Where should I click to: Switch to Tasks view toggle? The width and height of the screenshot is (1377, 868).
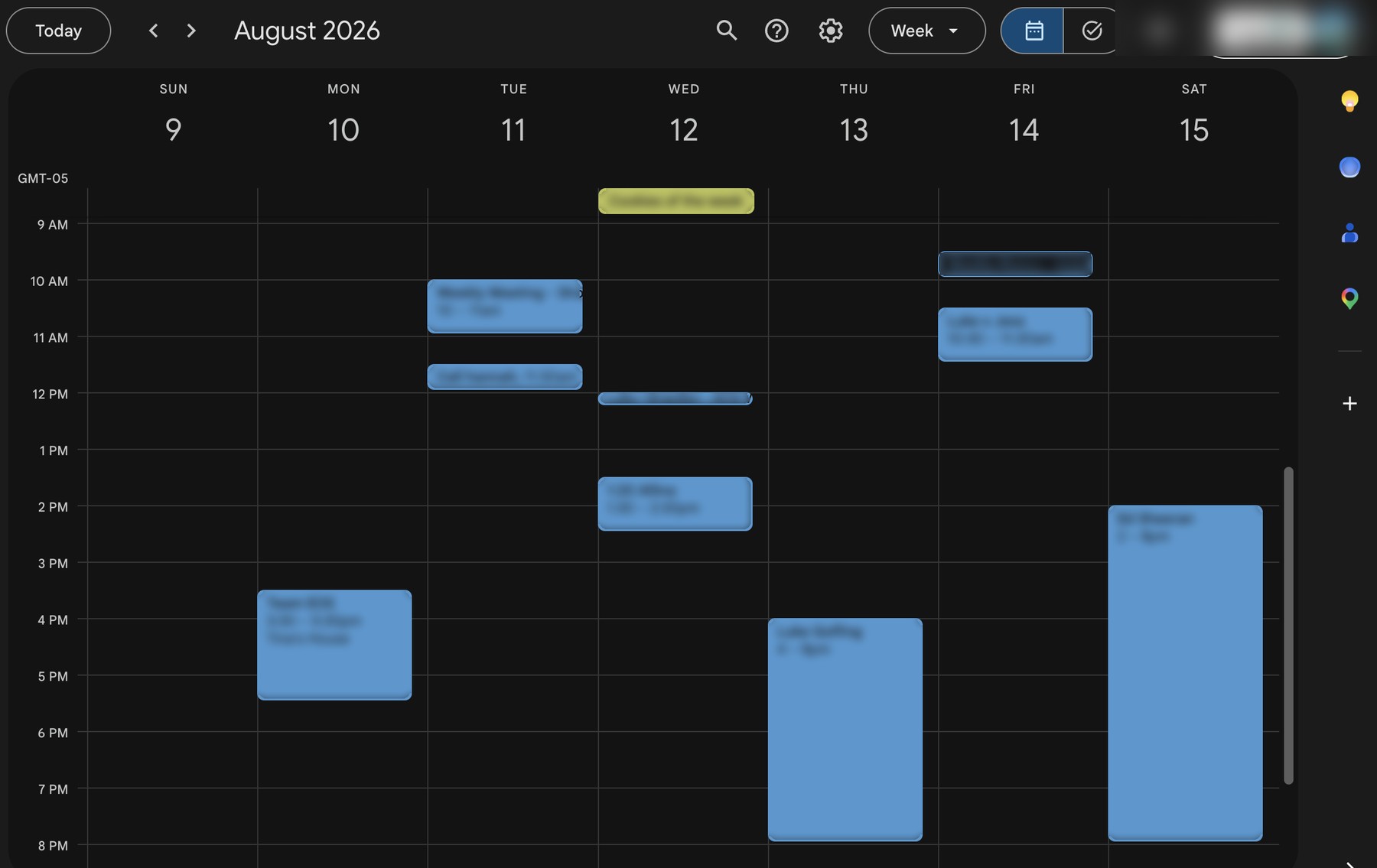point(1092,31)
